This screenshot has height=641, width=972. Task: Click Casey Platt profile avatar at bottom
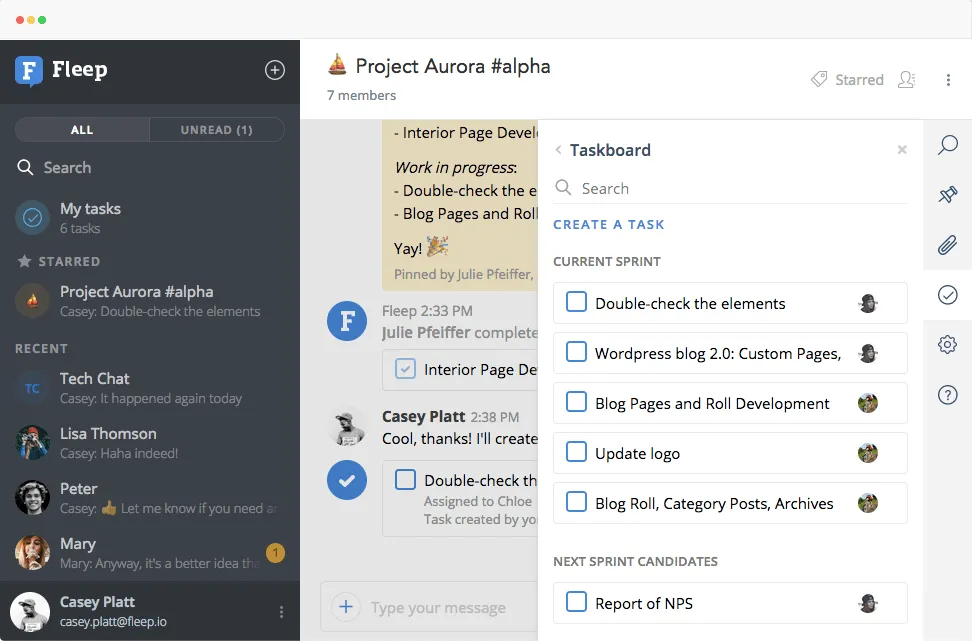30,611
